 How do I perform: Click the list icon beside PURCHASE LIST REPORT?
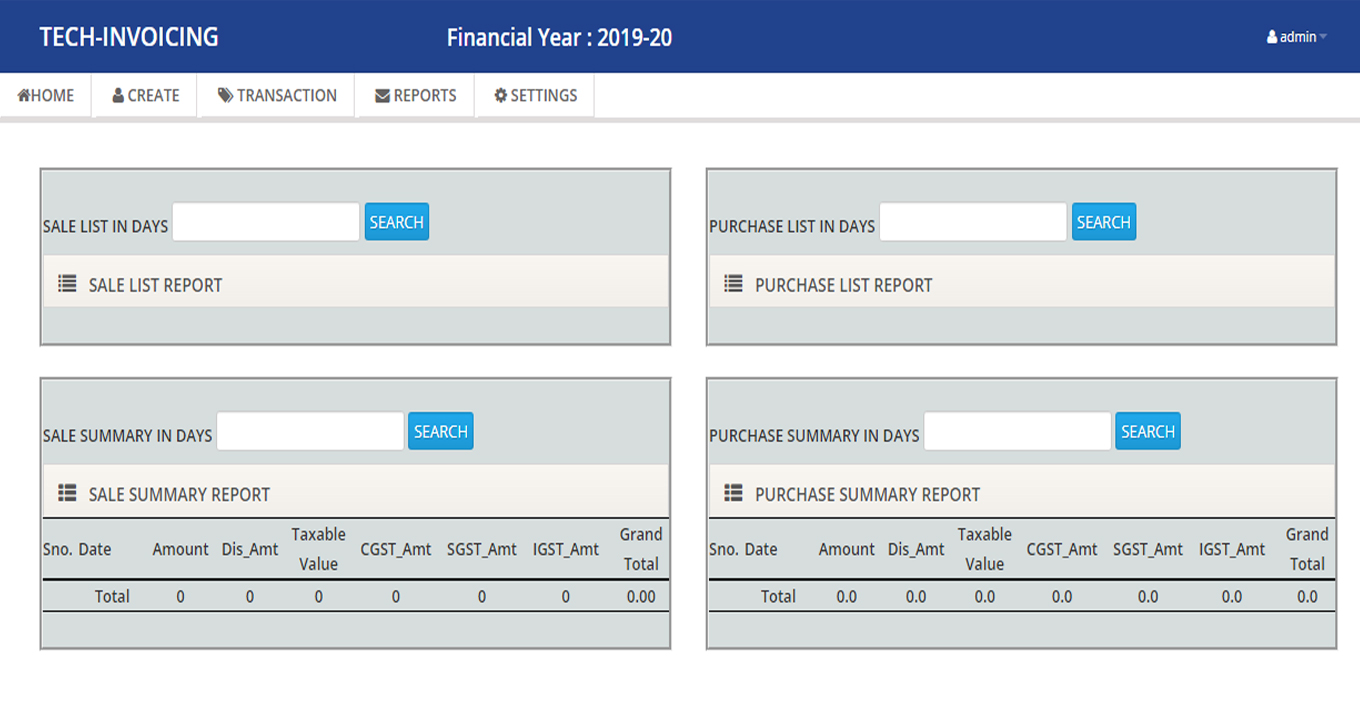pos(733,284)
